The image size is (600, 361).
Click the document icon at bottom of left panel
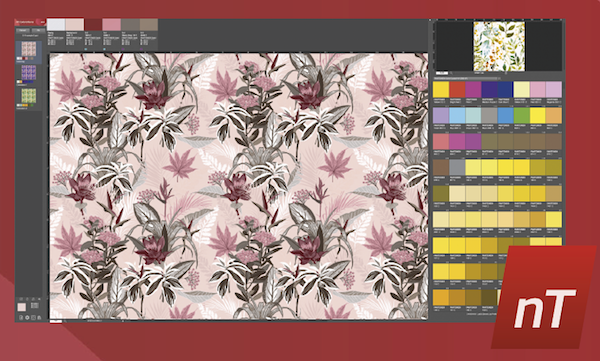[x=21, y=317]
